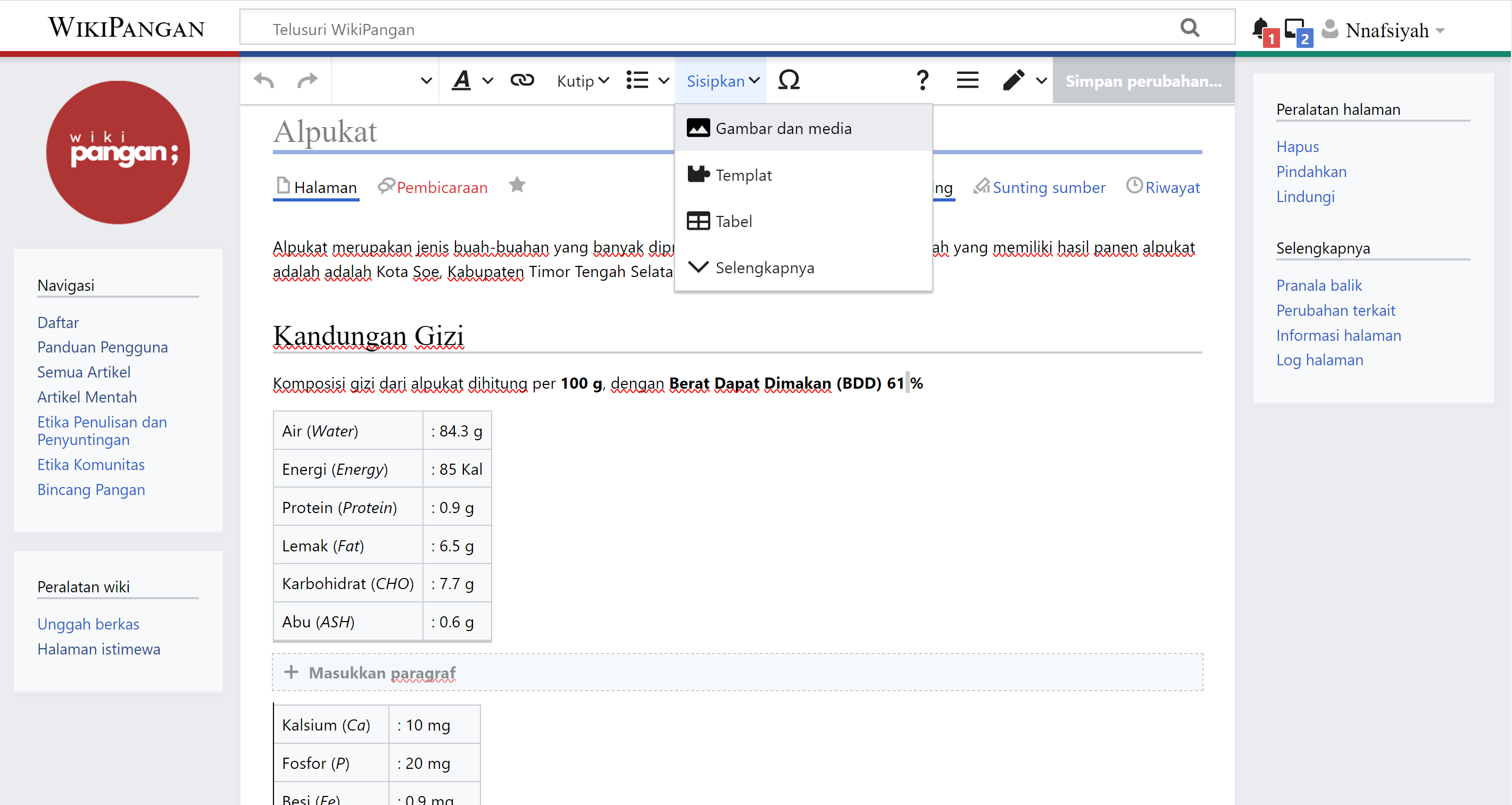Open the special character omega tool

(788, 80)
